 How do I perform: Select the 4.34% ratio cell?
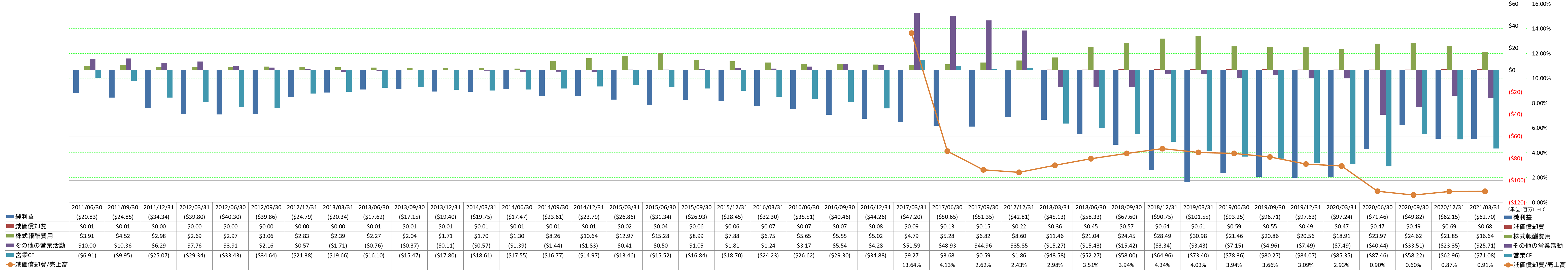(1162, 265)
